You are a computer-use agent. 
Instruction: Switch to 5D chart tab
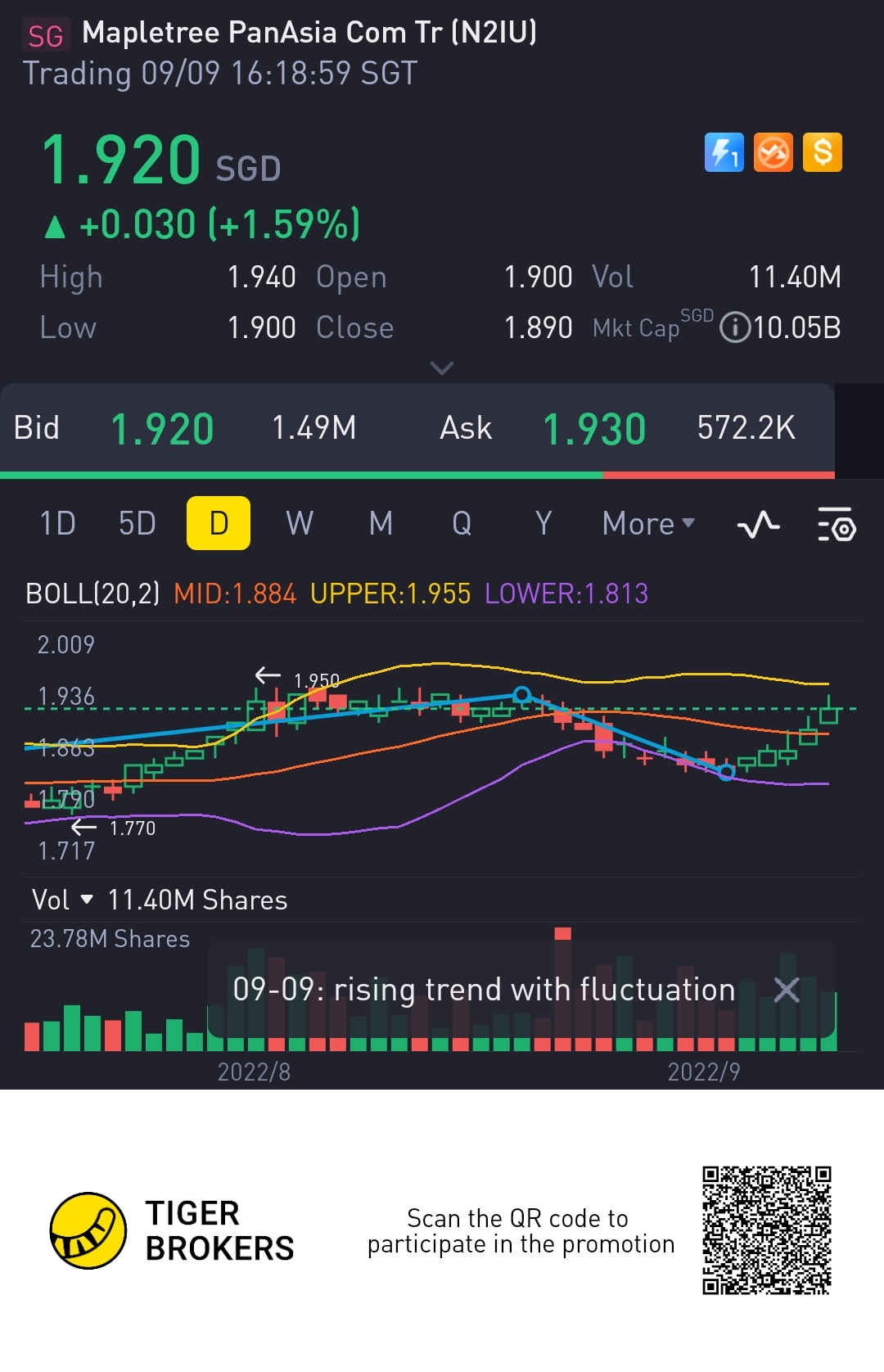point(137,523)
